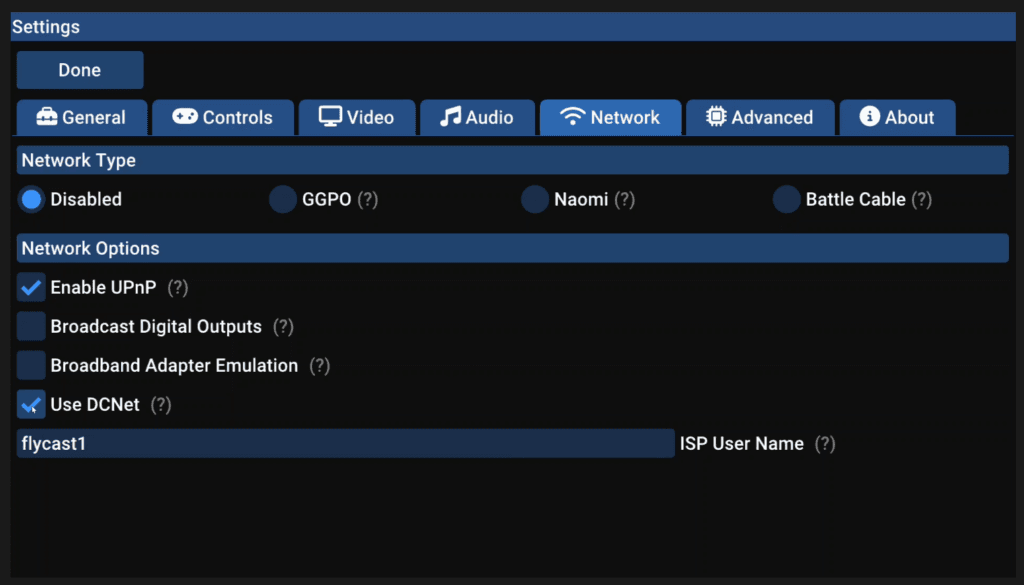Select the Disabled network type
The width and height of the screenshot is (1024, 585).
[32, 200]
